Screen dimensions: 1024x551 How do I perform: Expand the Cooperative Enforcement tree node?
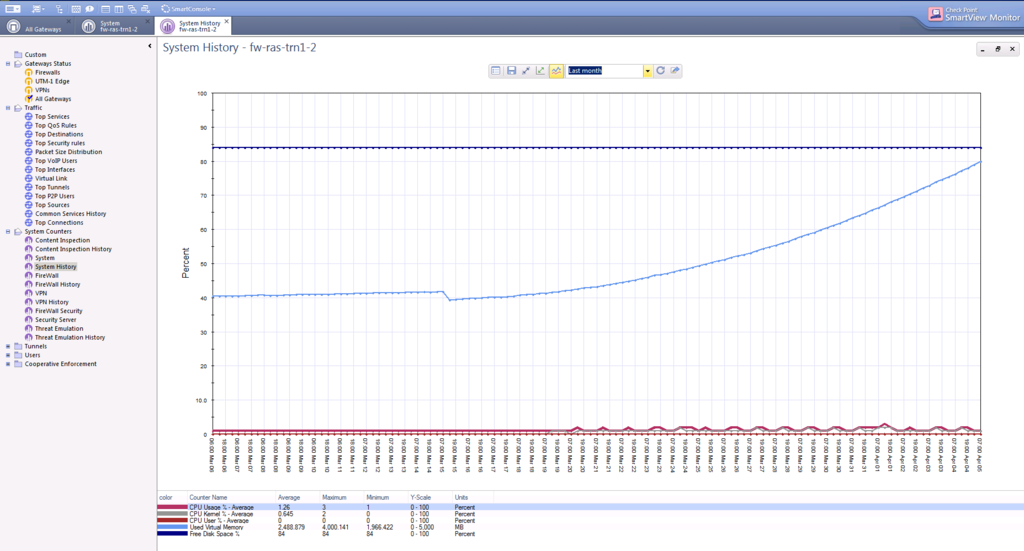tap(8, 364)
